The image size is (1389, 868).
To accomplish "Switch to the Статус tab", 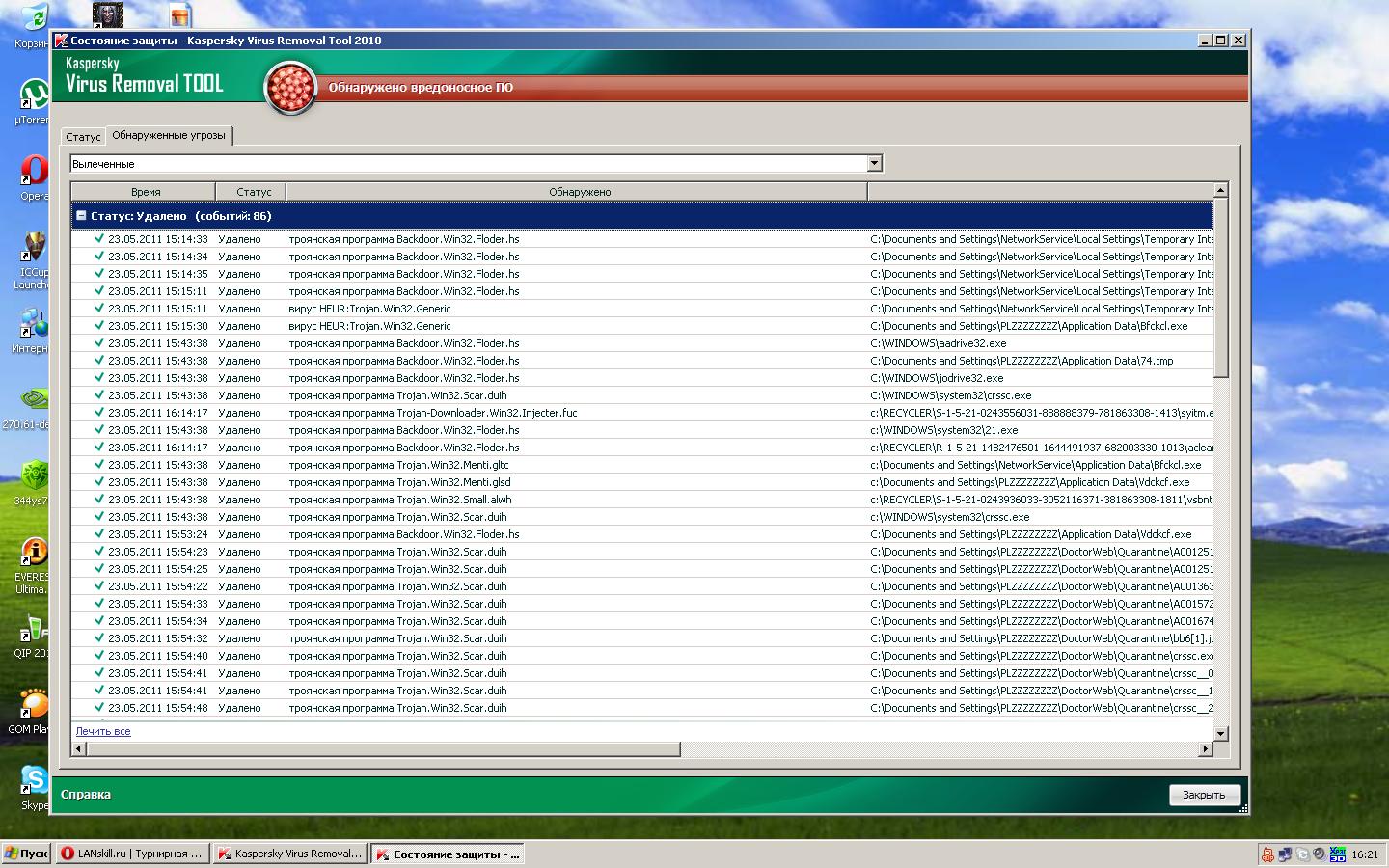I will pos(83,137).
